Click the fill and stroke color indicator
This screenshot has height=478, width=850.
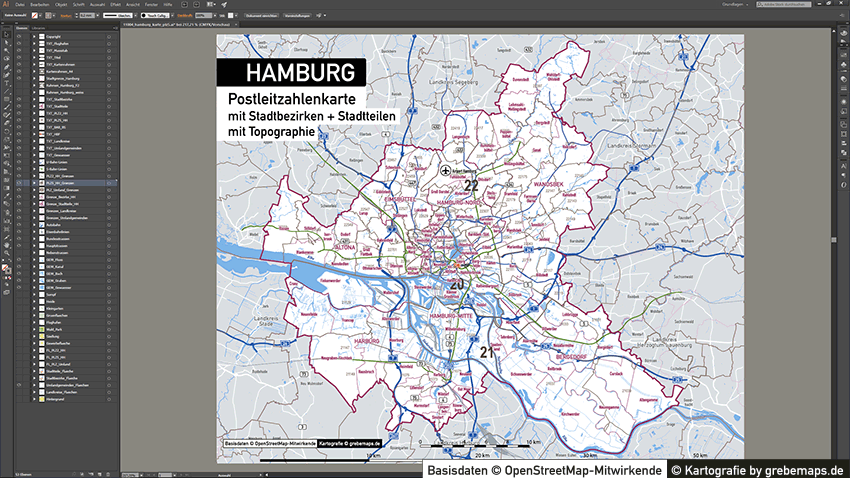click(x=5, y=270)
